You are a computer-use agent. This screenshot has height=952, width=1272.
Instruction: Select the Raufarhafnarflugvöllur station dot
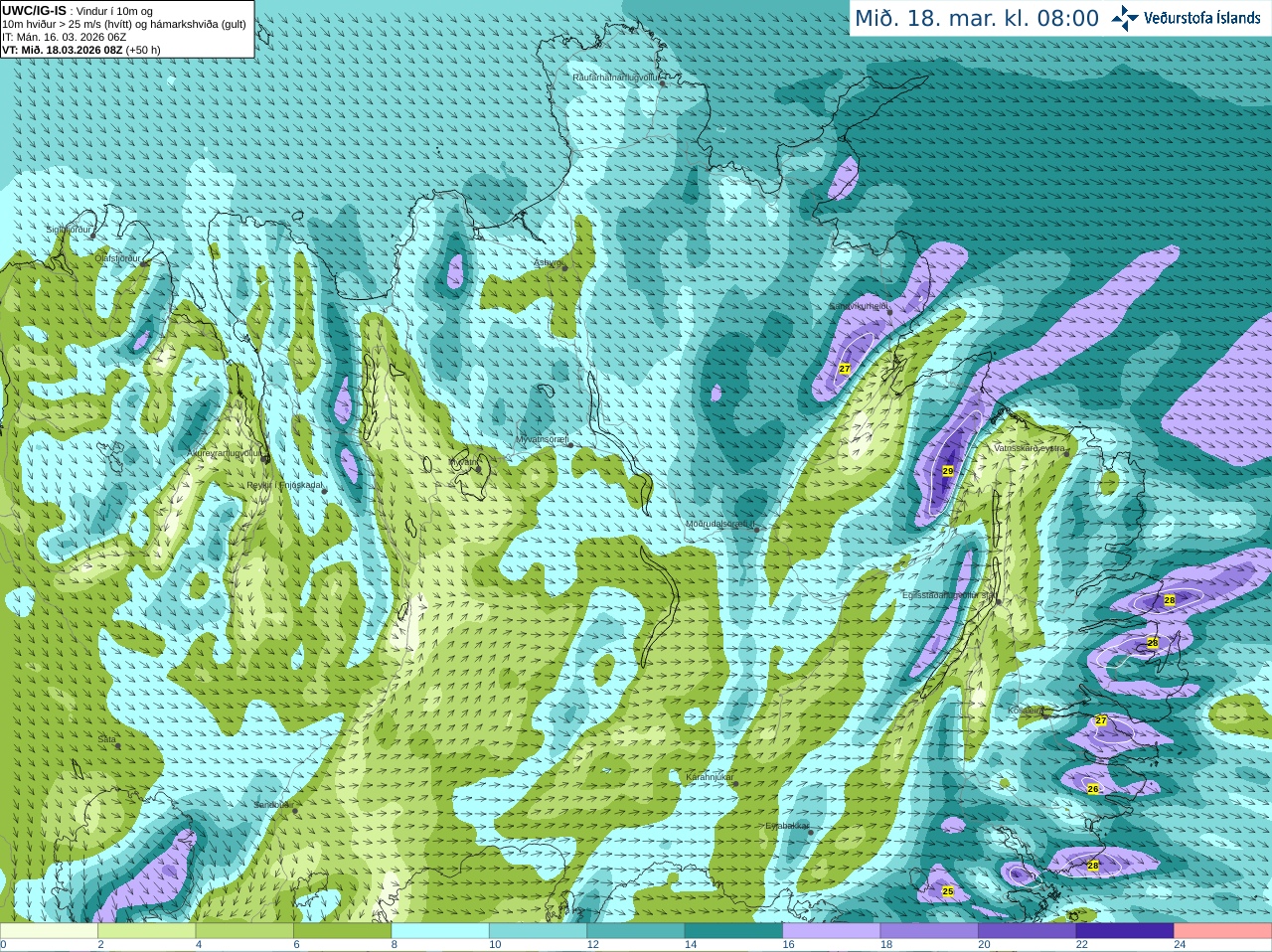click(x=663, y=83)
